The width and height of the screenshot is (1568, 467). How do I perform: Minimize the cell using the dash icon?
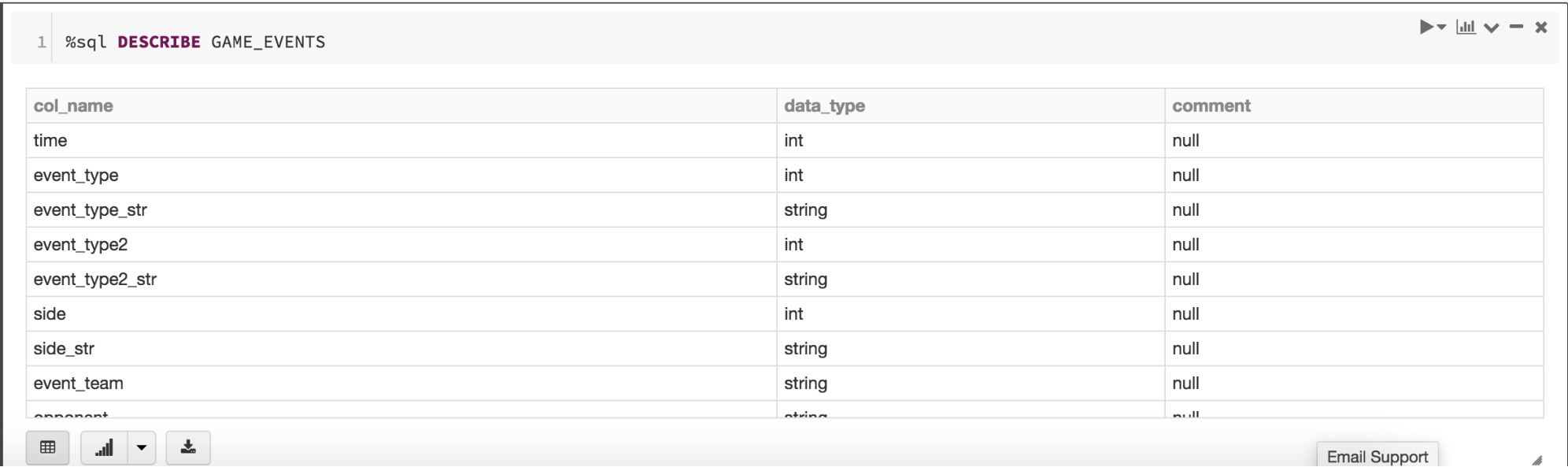[1516, 28]
